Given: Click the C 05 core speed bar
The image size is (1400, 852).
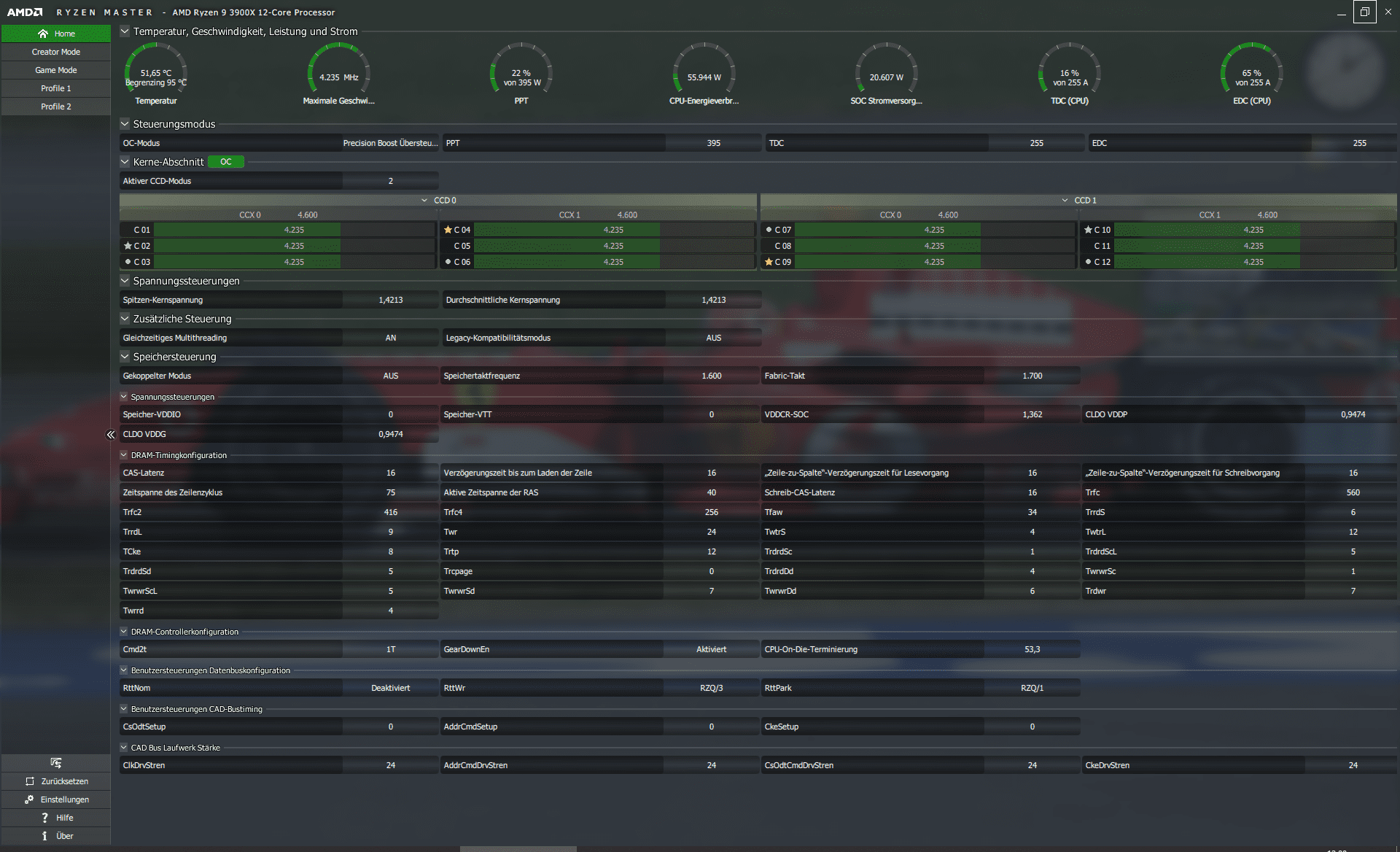Looking at the screenshot, I should coord(613,246).
